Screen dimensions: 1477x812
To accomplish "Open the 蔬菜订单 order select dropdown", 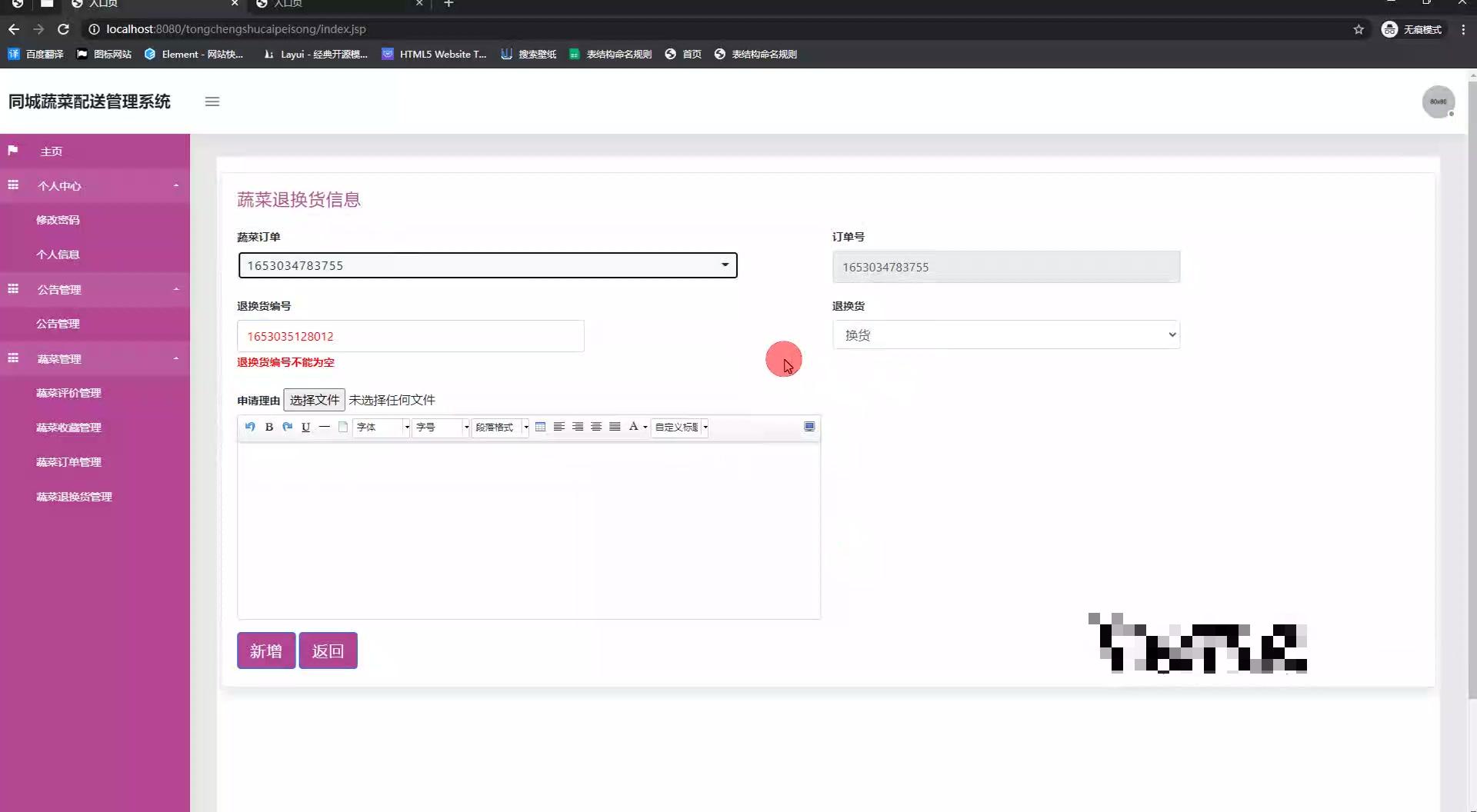I will coord(488,265).
